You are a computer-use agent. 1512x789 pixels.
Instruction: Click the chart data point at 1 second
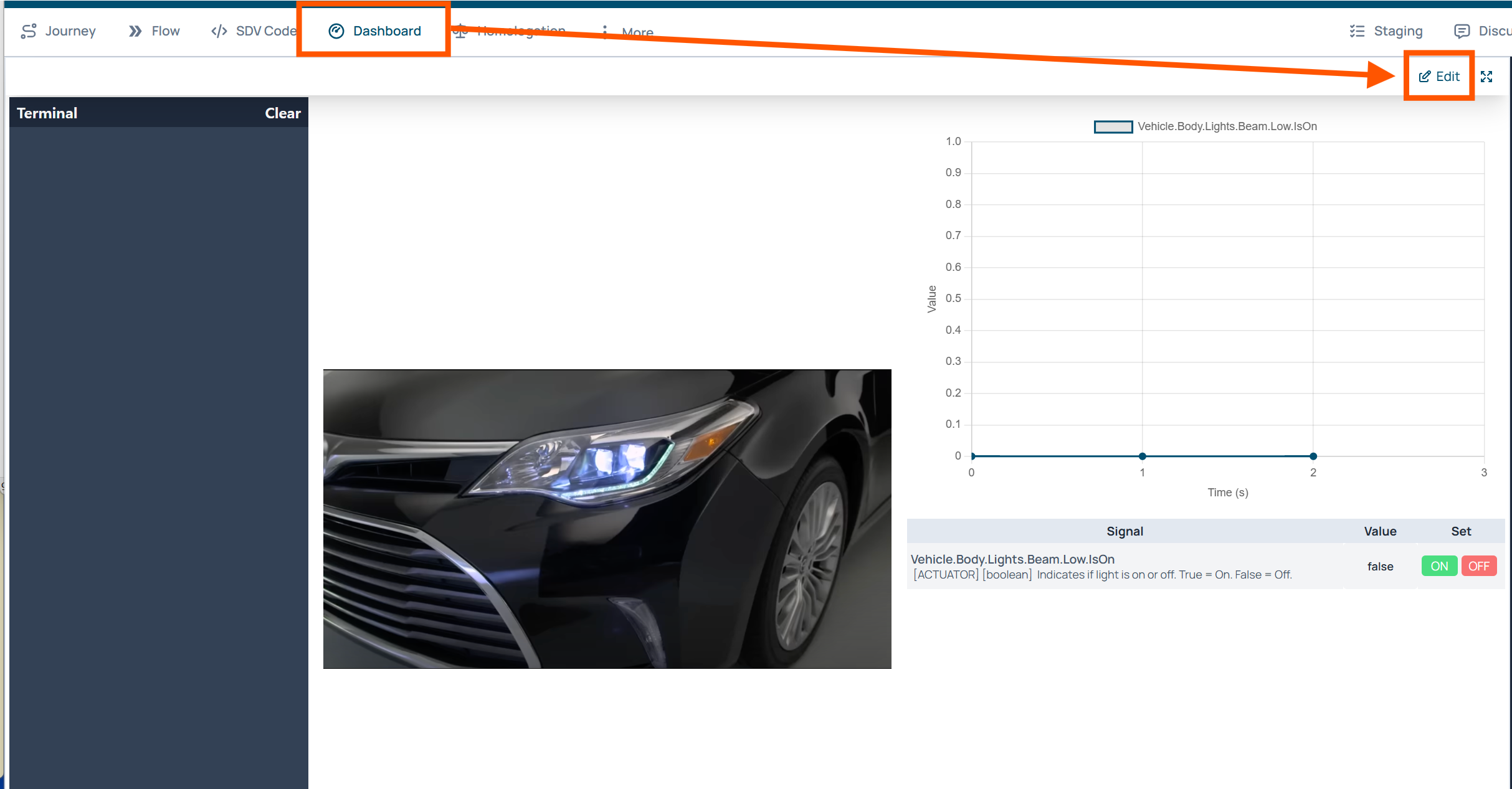pyautogui.click(x=1142, y=456)
